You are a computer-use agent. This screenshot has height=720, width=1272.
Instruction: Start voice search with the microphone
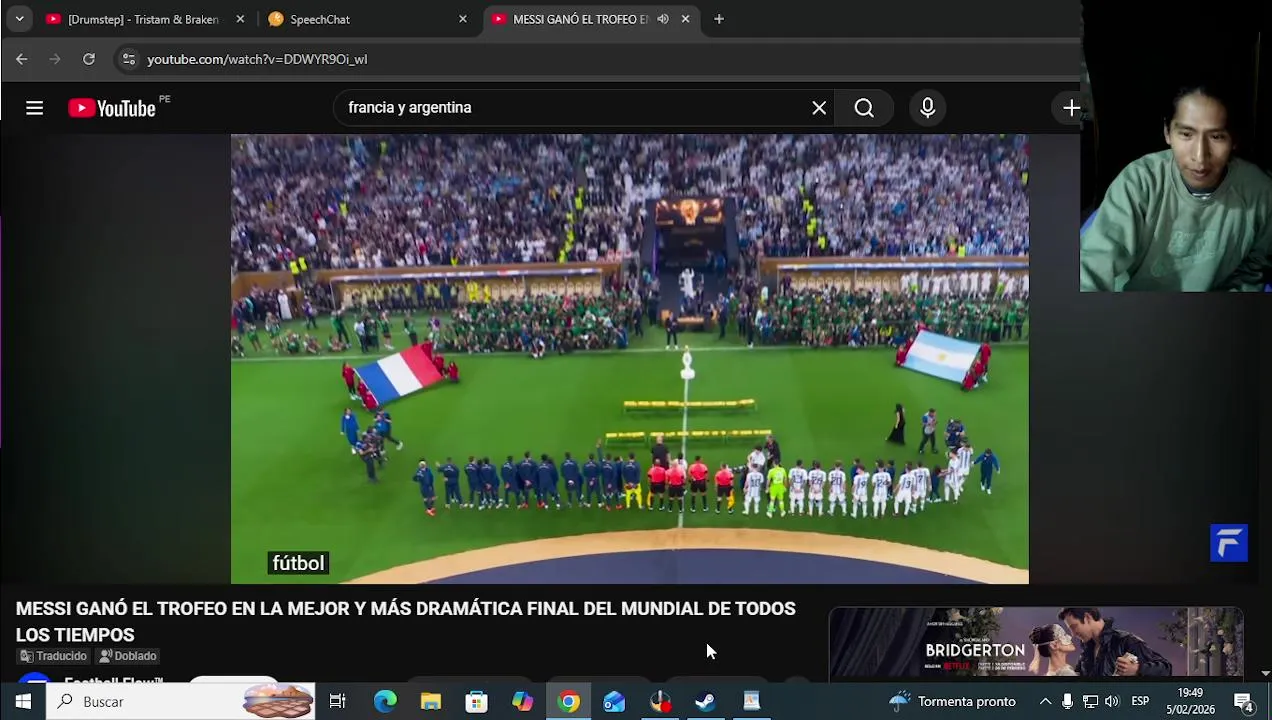click(927, 108)
